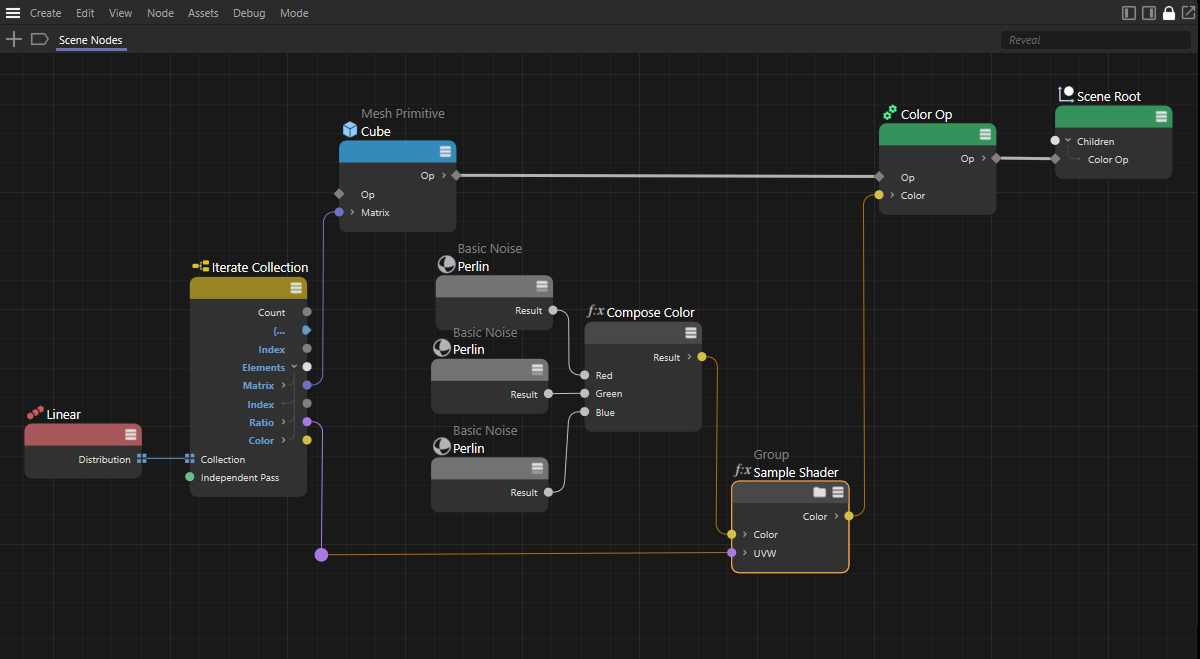This screenshot has width=1200, height=659.
Task: Click the Linear node's red dots icon
Action: coord(35,413)
